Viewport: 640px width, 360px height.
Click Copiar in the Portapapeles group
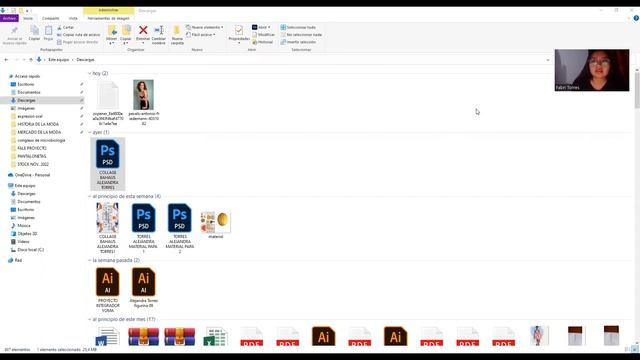[x=34, y=33]
